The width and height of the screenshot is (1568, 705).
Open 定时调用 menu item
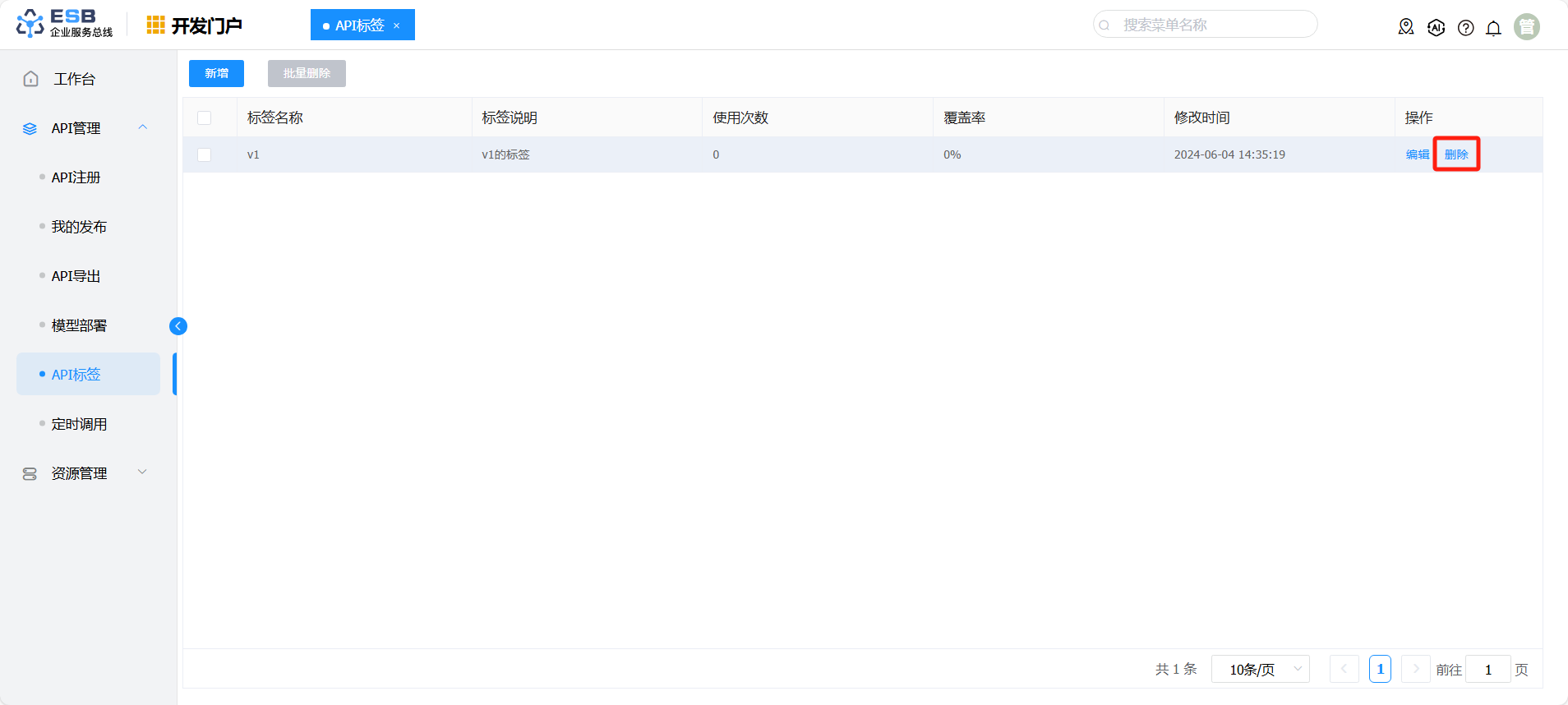click(79, 424)
